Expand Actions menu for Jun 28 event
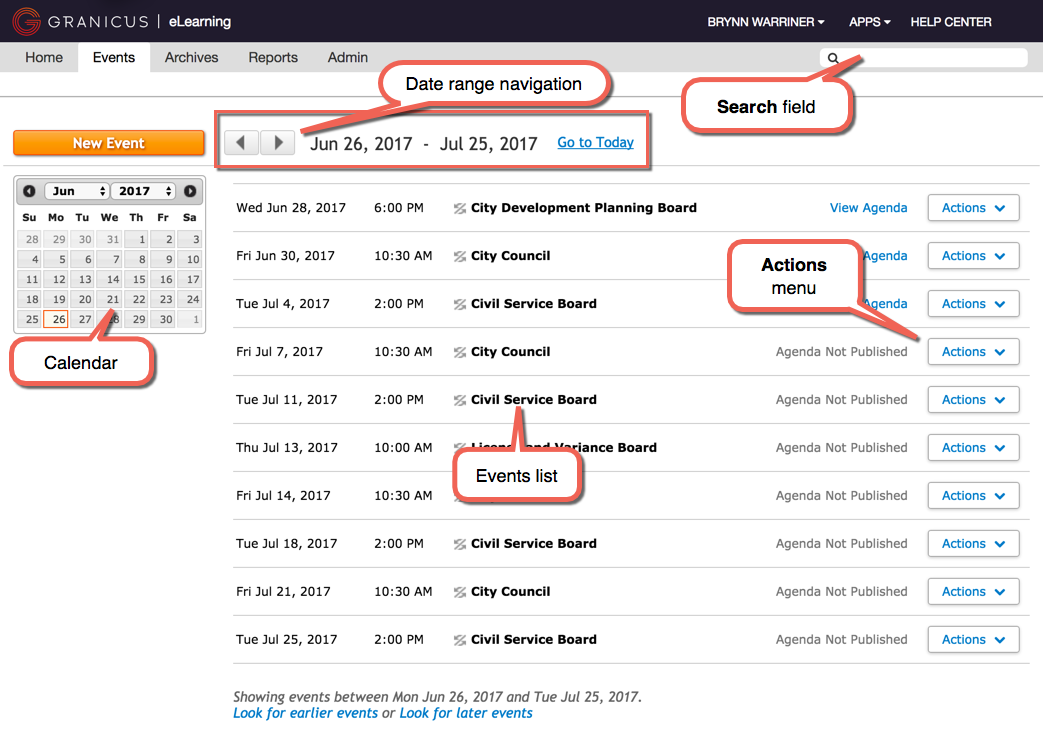 973,208
